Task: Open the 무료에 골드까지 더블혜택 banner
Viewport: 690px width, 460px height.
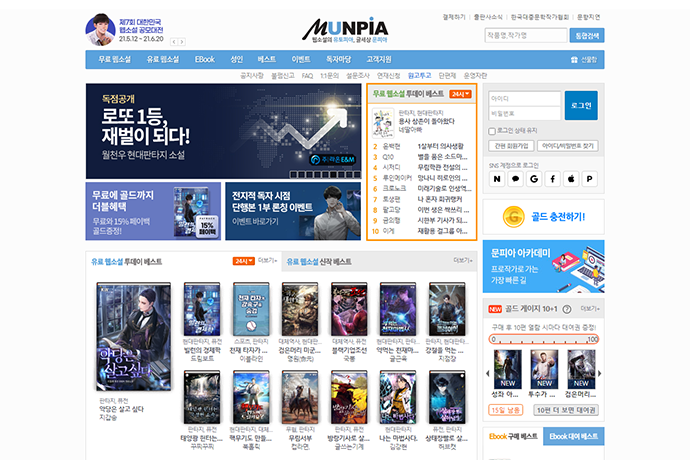Action: coord(153,211)
